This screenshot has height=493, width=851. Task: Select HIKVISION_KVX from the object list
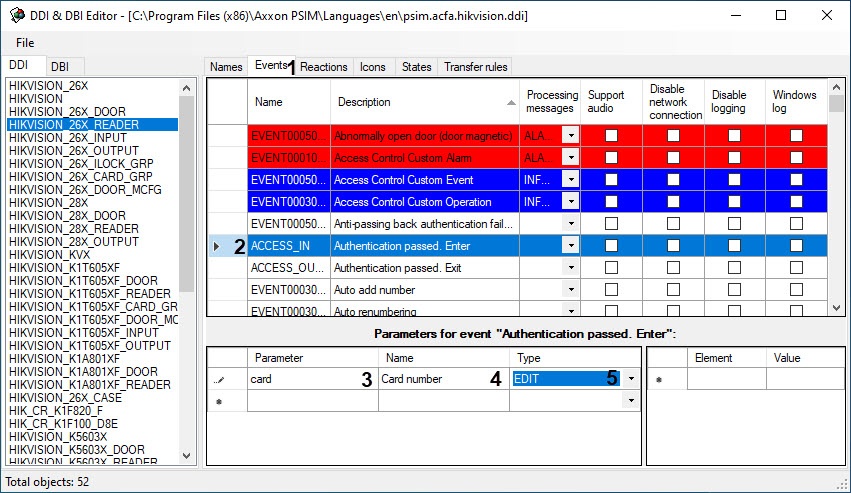(x=49, y=255)
